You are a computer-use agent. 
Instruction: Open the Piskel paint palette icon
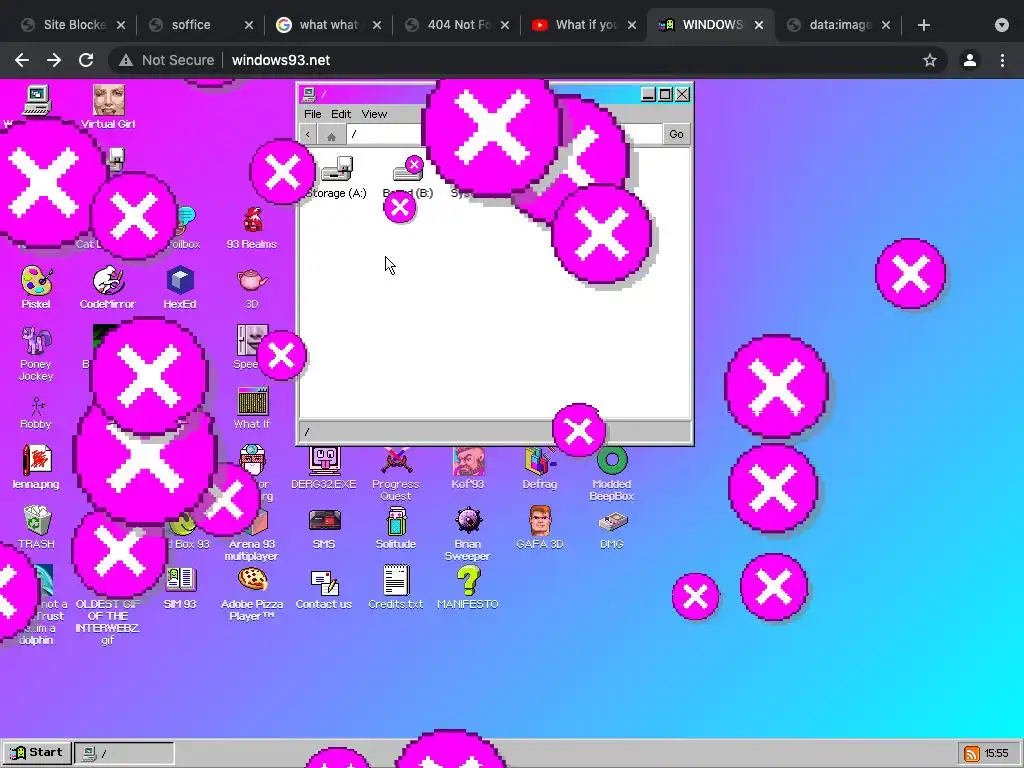36,287
